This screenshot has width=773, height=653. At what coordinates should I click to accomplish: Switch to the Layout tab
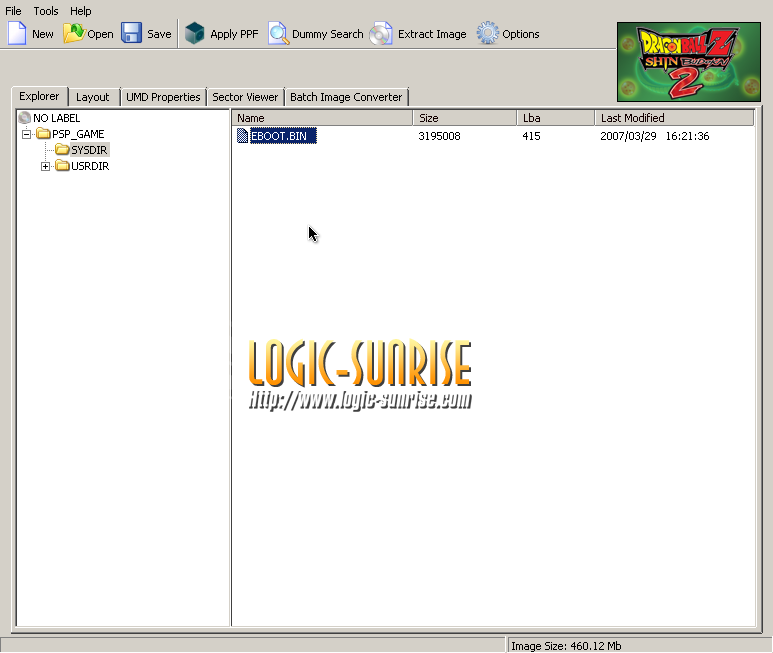(93, 97)
